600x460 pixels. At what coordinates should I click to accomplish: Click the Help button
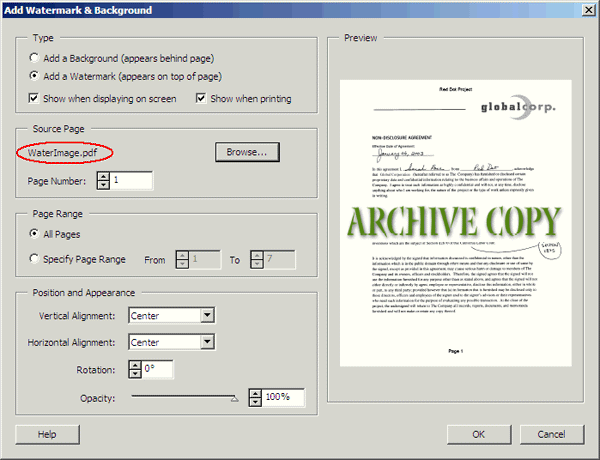(x=47, y=435)
